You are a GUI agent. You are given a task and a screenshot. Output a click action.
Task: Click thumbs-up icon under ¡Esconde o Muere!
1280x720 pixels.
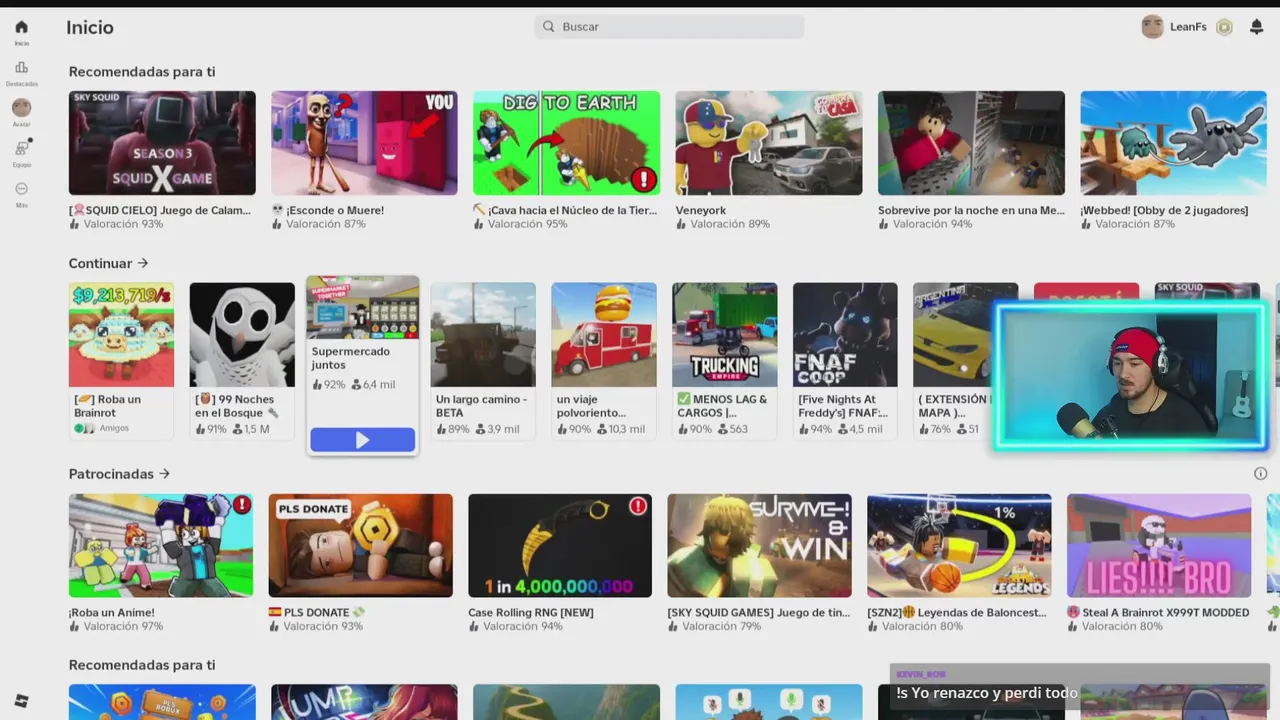277,225
